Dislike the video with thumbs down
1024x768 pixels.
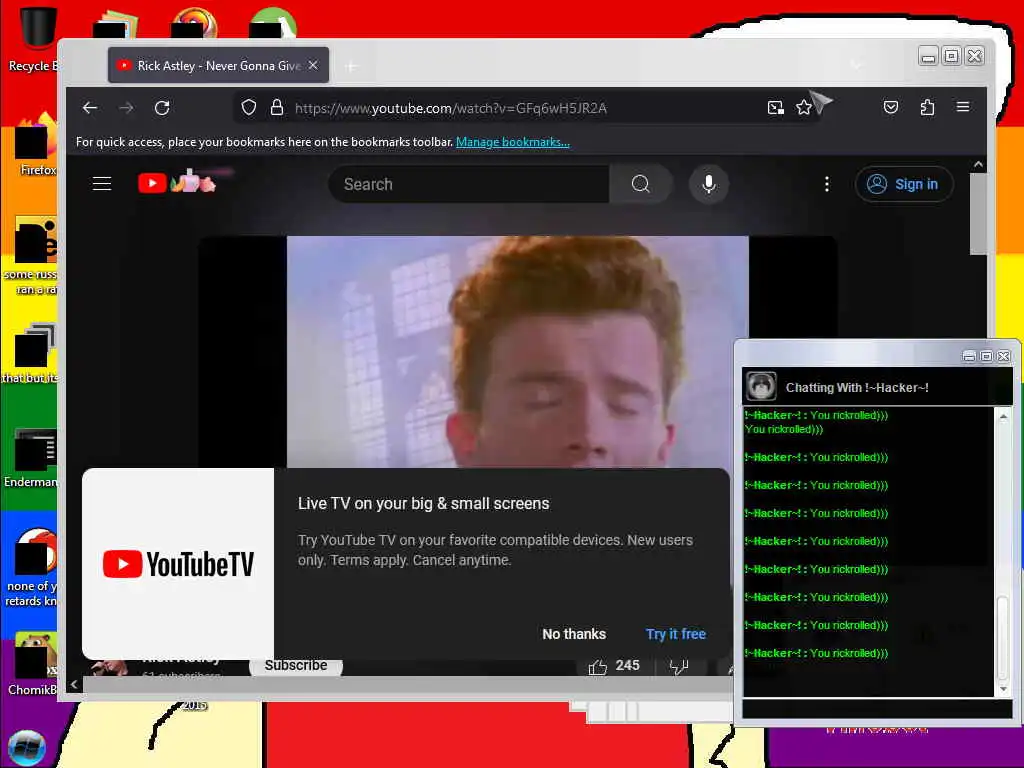[679, 667]
